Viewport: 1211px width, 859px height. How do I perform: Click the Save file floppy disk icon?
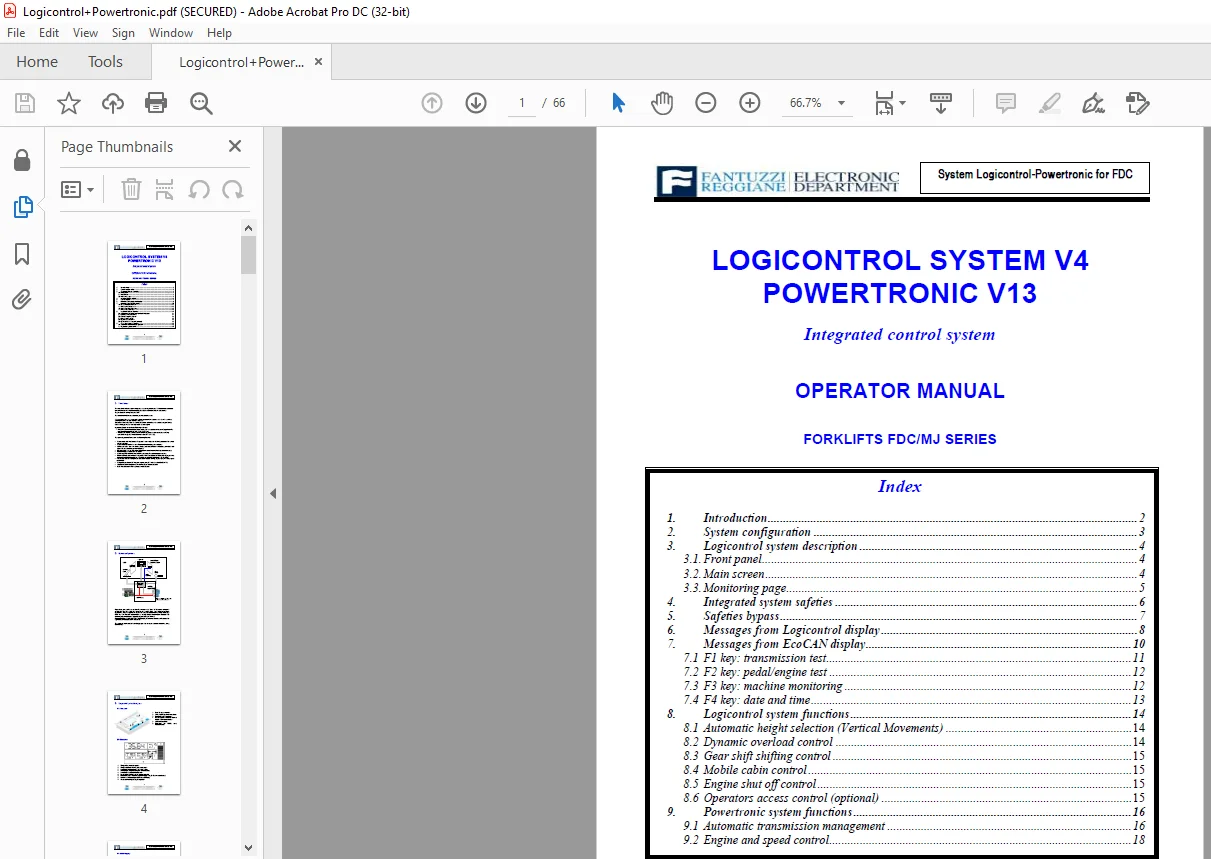[x=25, y=103]
